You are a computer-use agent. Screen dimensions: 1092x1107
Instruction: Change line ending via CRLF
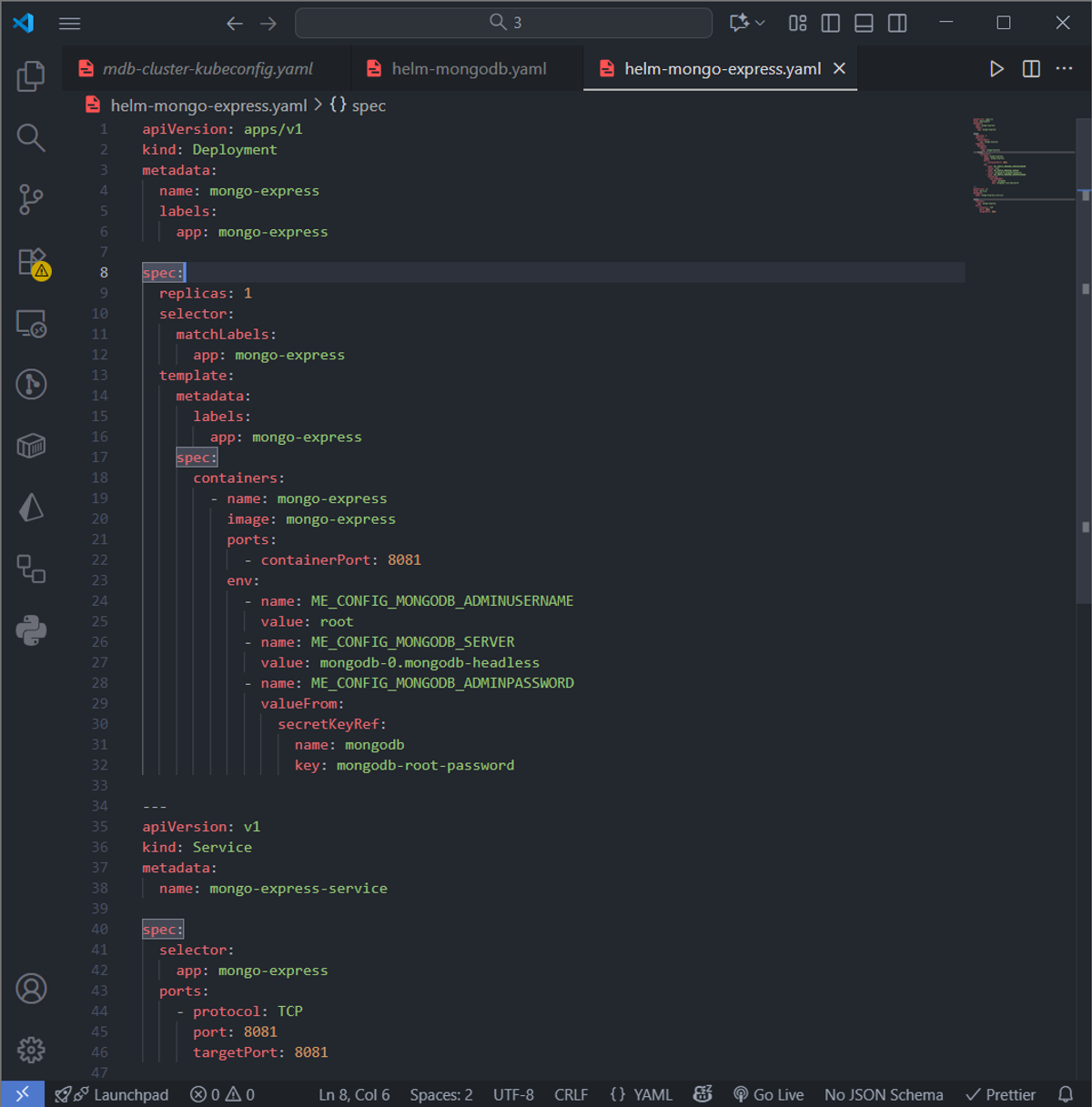tap(571, 1094)
